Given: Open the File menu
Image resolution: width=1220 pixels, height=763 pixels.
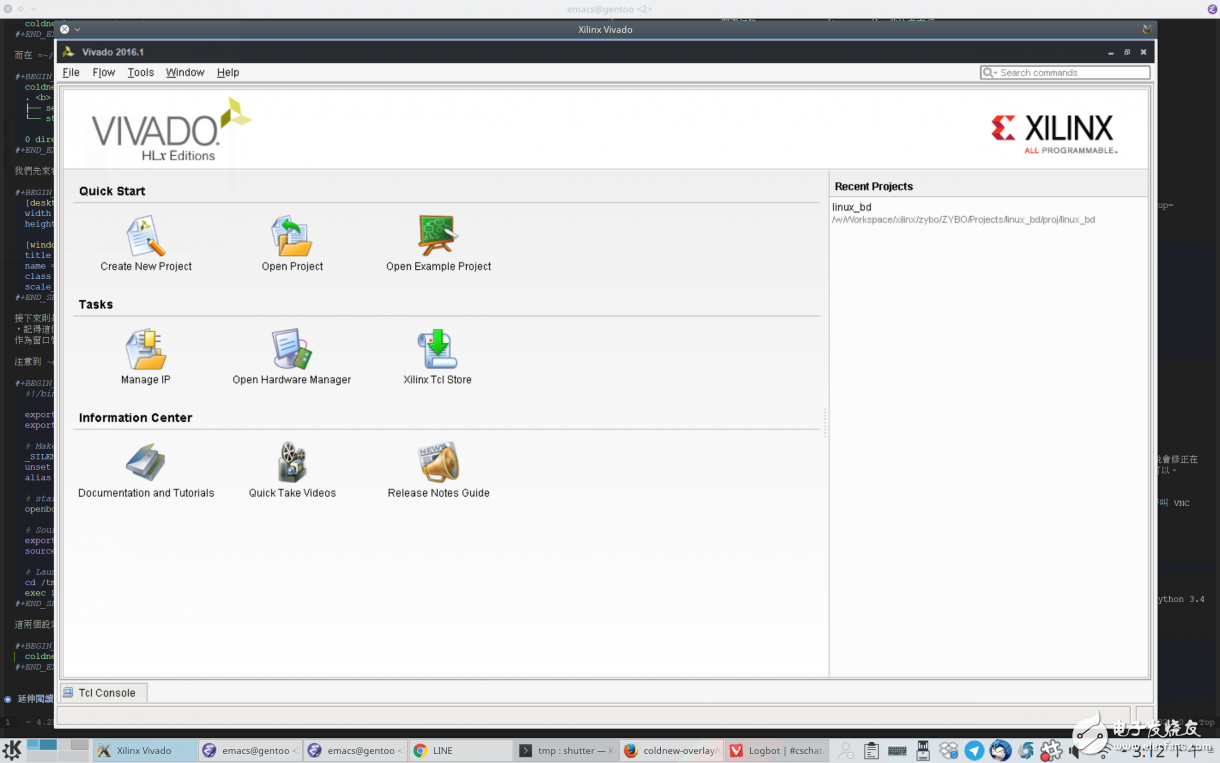Looking at the screenshot, I should pos(71,73).
